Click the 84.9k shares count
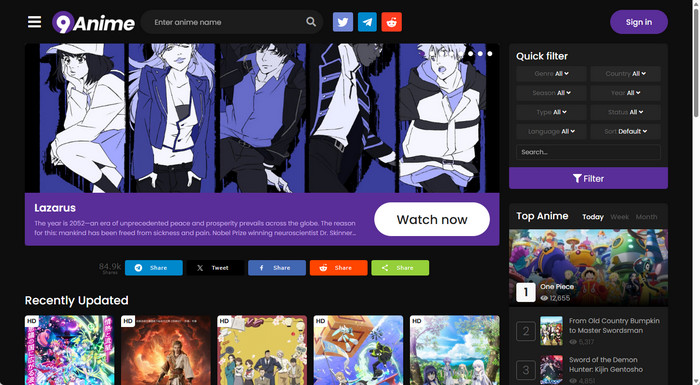This screenshot has height=385, width=700. [x=110, y=268]
